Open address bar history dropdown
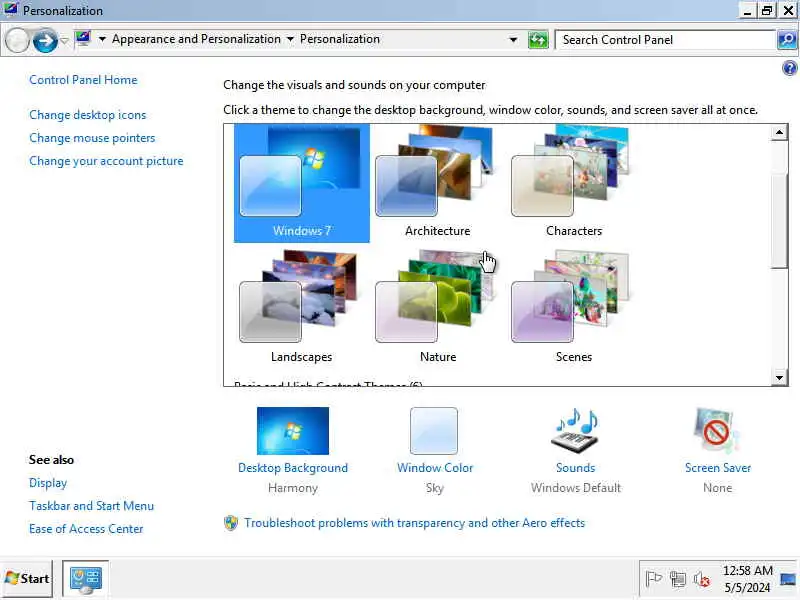Screen dimensions: 800x600 tap(513, 39)
